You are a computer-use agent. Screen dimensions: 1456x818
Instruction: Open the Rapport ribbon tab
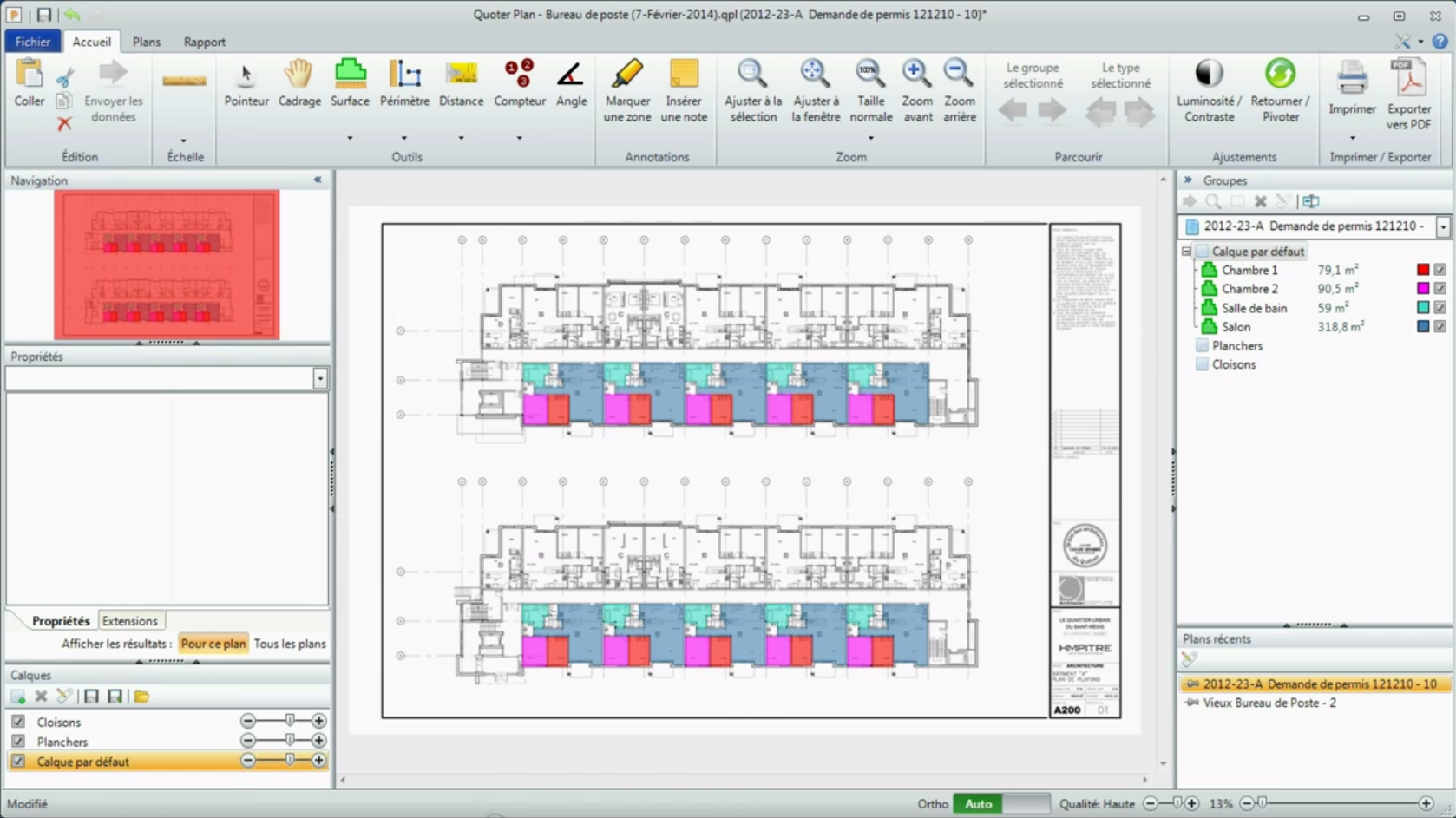click(204, 42)
